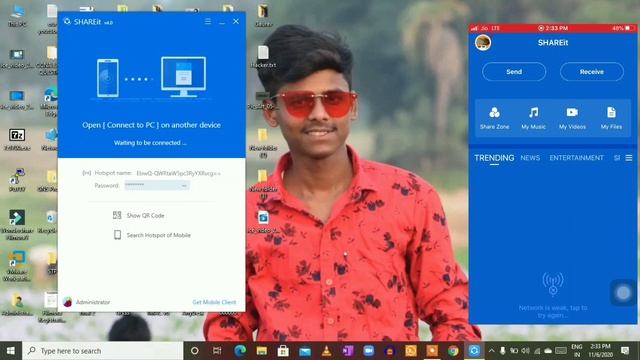The width and height of the screenshot is (640, 360).
Task: Select the hotspot name text
Action: tap(178, 173)
